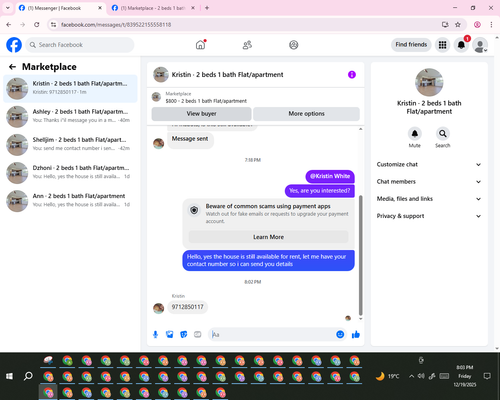
Task: Open the Dzhoni conversation in the list
Action: (x=70, y=173)
